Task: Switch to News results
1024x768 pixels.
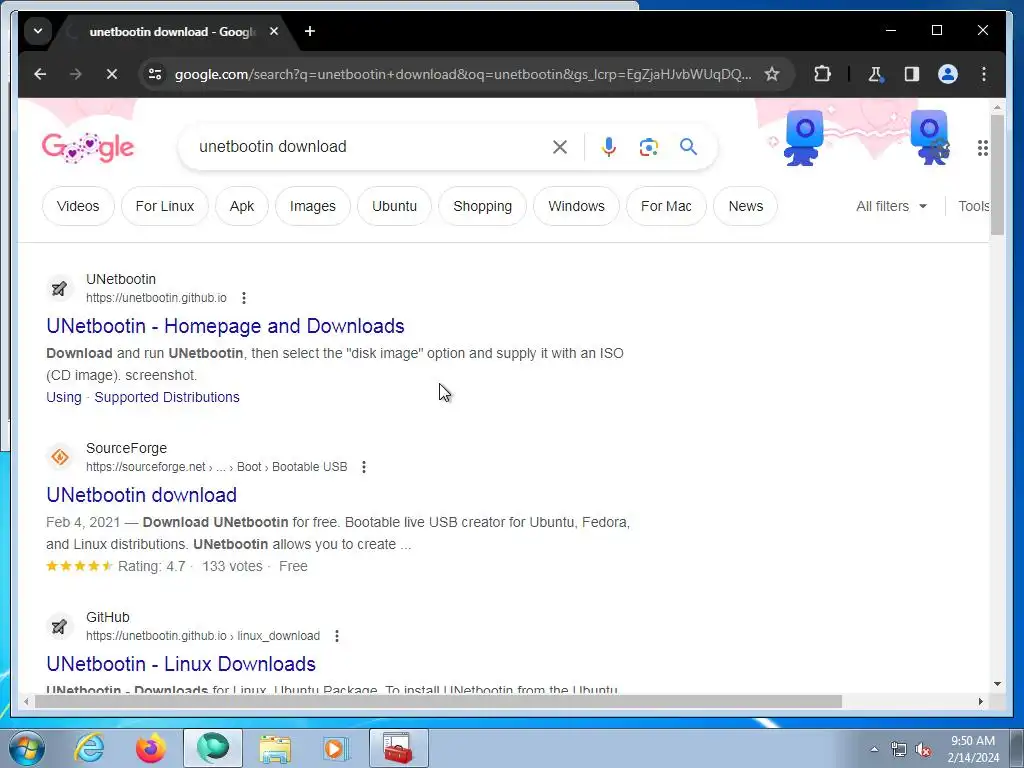Action: [x=745, y=206]
